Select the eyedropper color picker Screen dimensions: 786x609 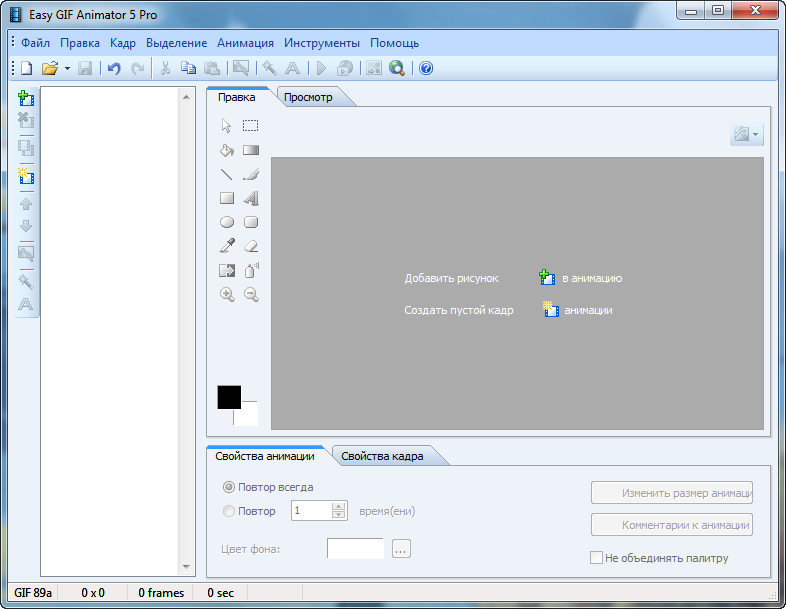pos(227,246)
